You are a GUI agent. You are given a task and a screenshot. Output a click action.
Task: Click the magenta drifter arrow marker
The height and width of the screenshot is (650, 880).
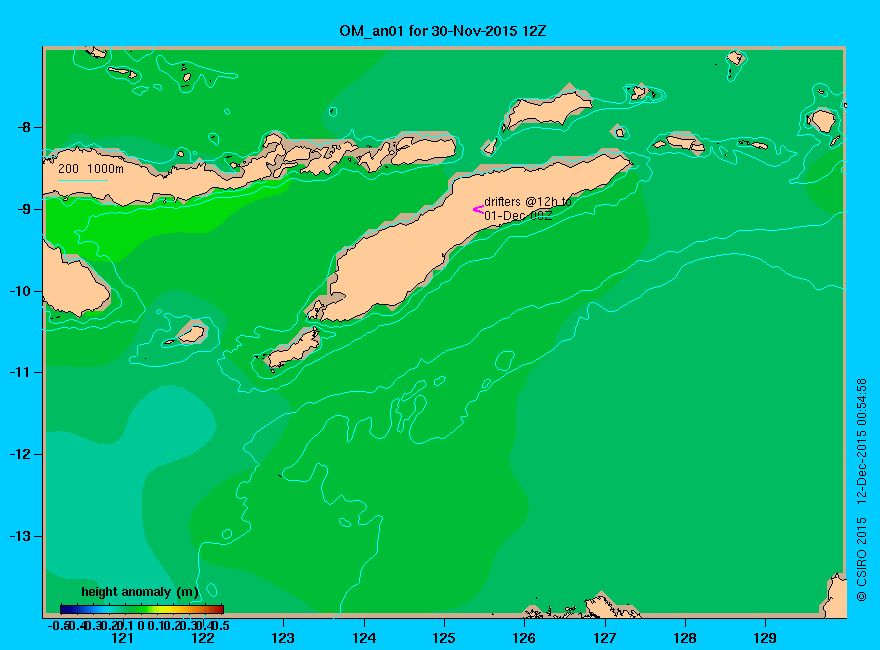click(478, 210)
